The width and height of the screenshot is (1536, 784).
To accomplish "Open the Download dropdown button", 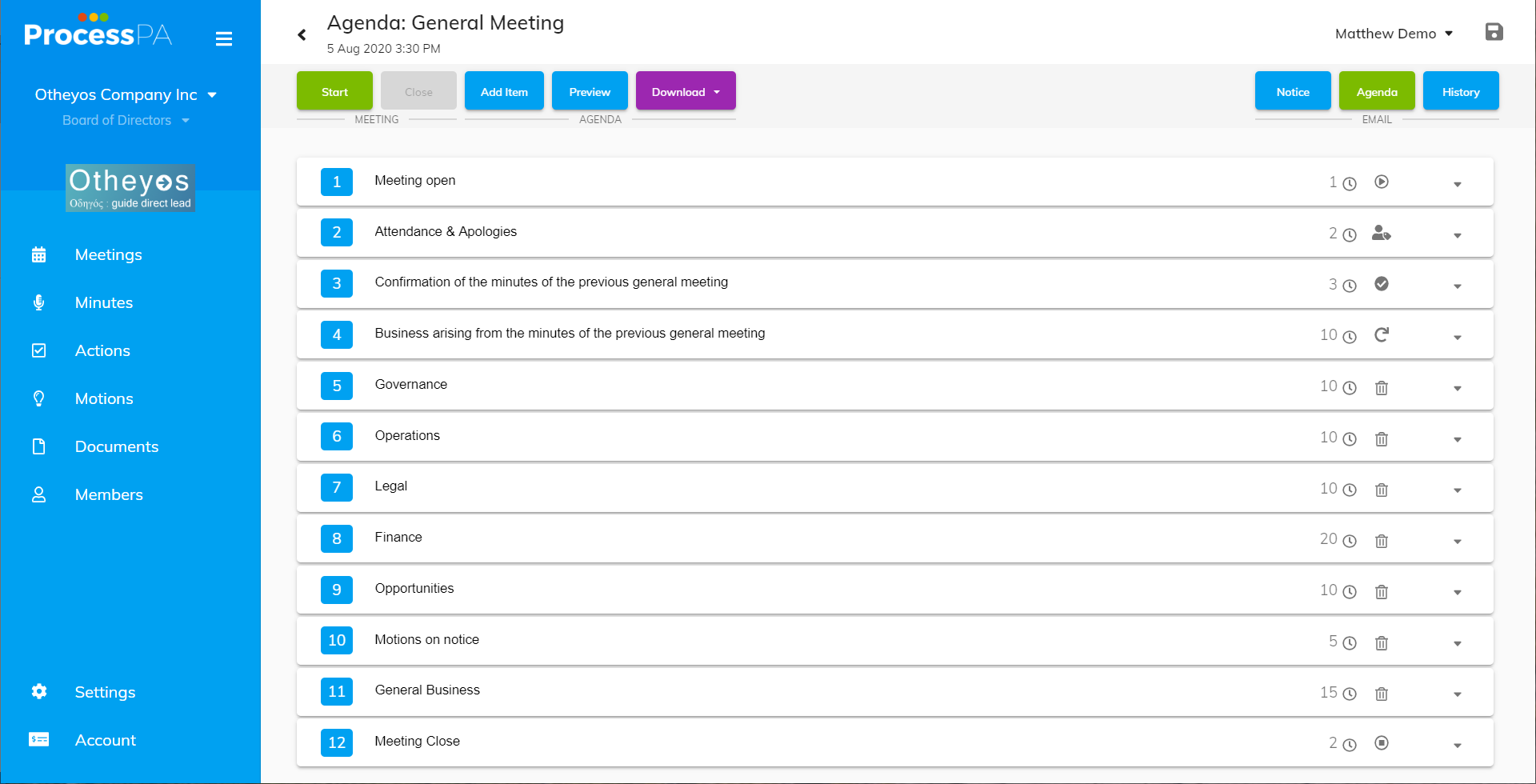I will click(685, 92).
